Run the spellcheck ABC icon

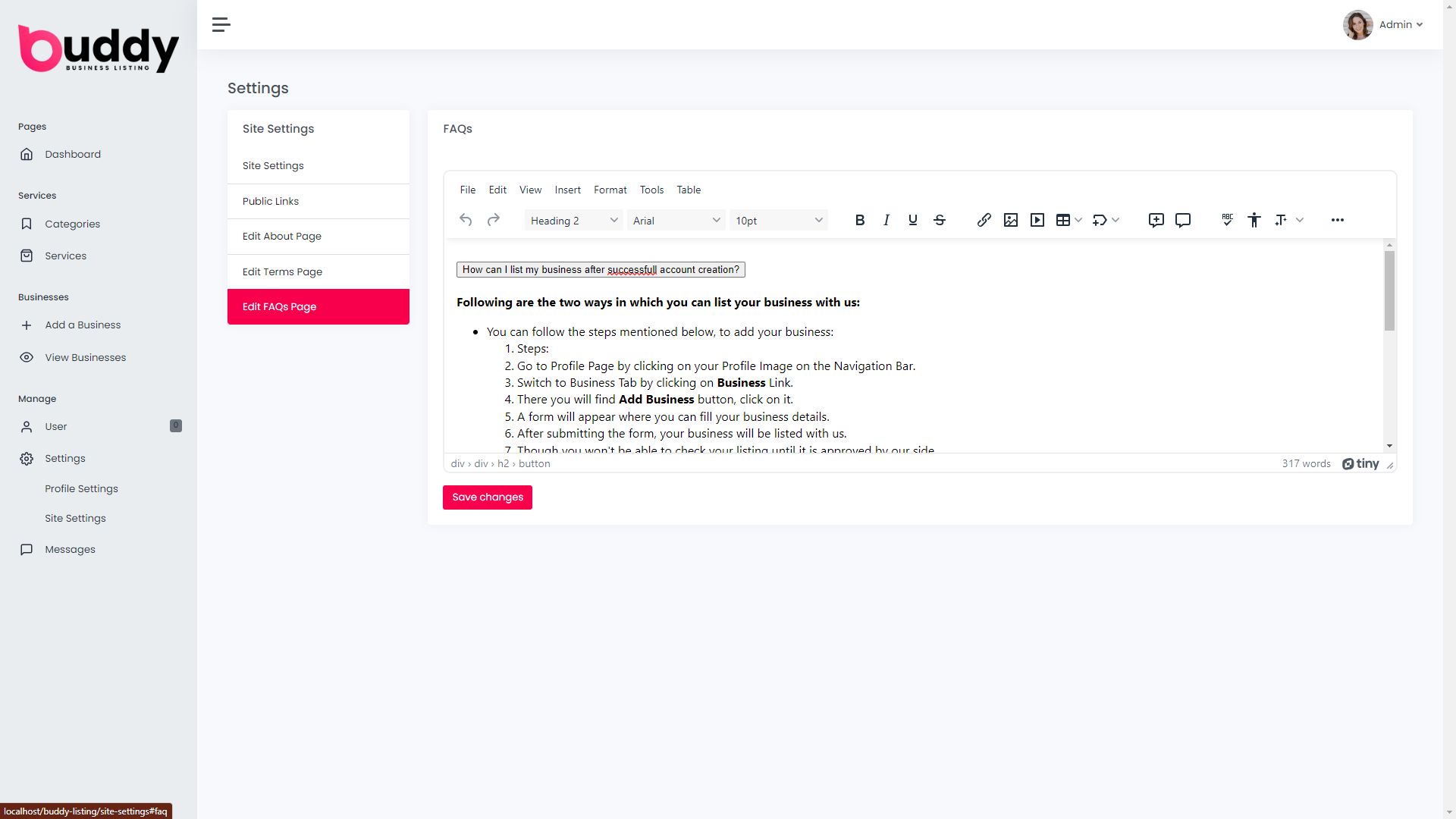click(x=1227, y=220)
